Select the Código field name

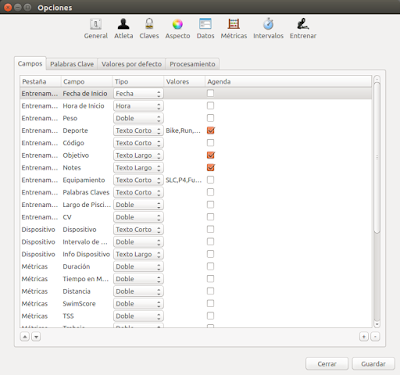pos(73,143)
